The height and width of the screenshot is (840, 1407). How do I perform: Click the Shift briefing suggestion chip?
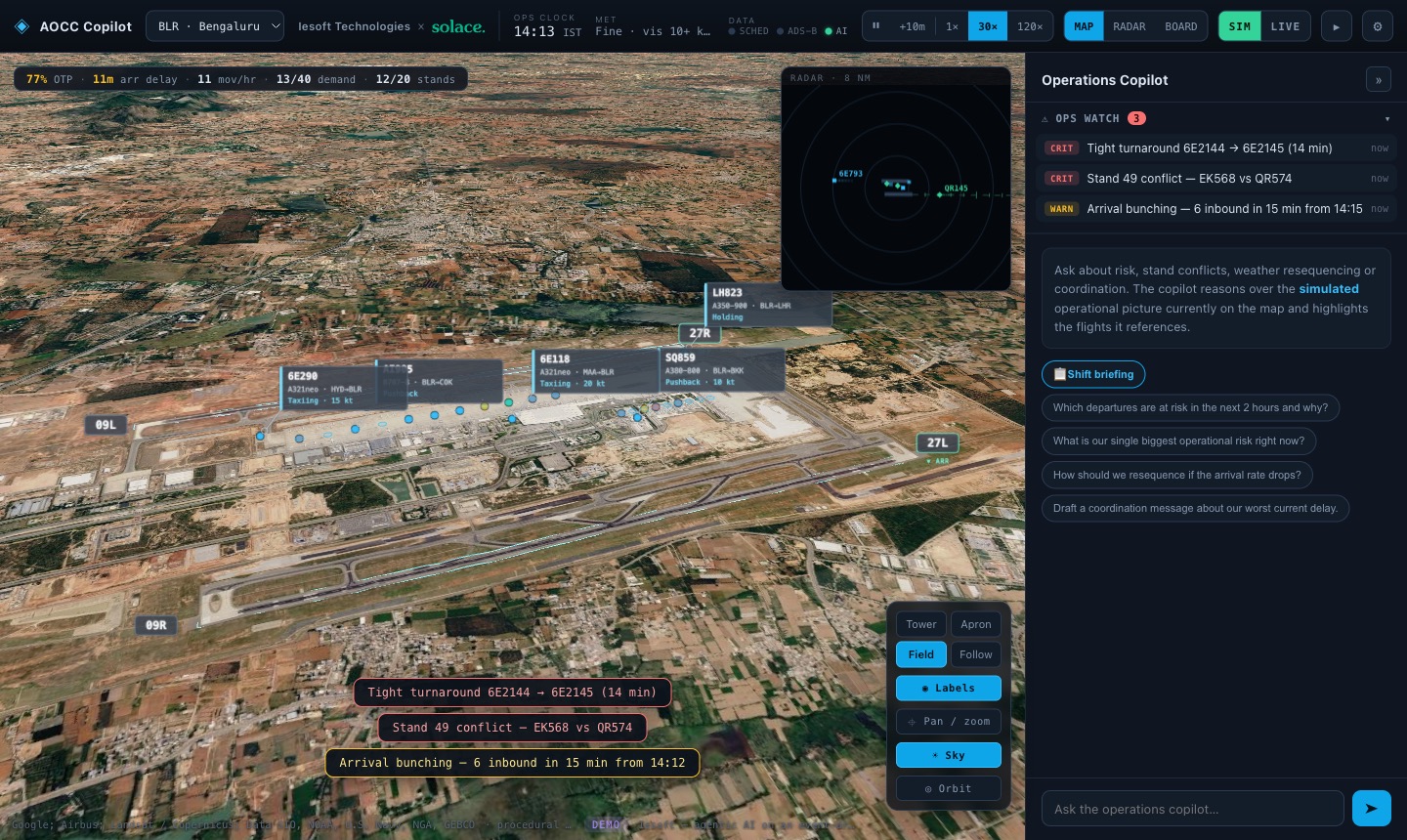1093,374
